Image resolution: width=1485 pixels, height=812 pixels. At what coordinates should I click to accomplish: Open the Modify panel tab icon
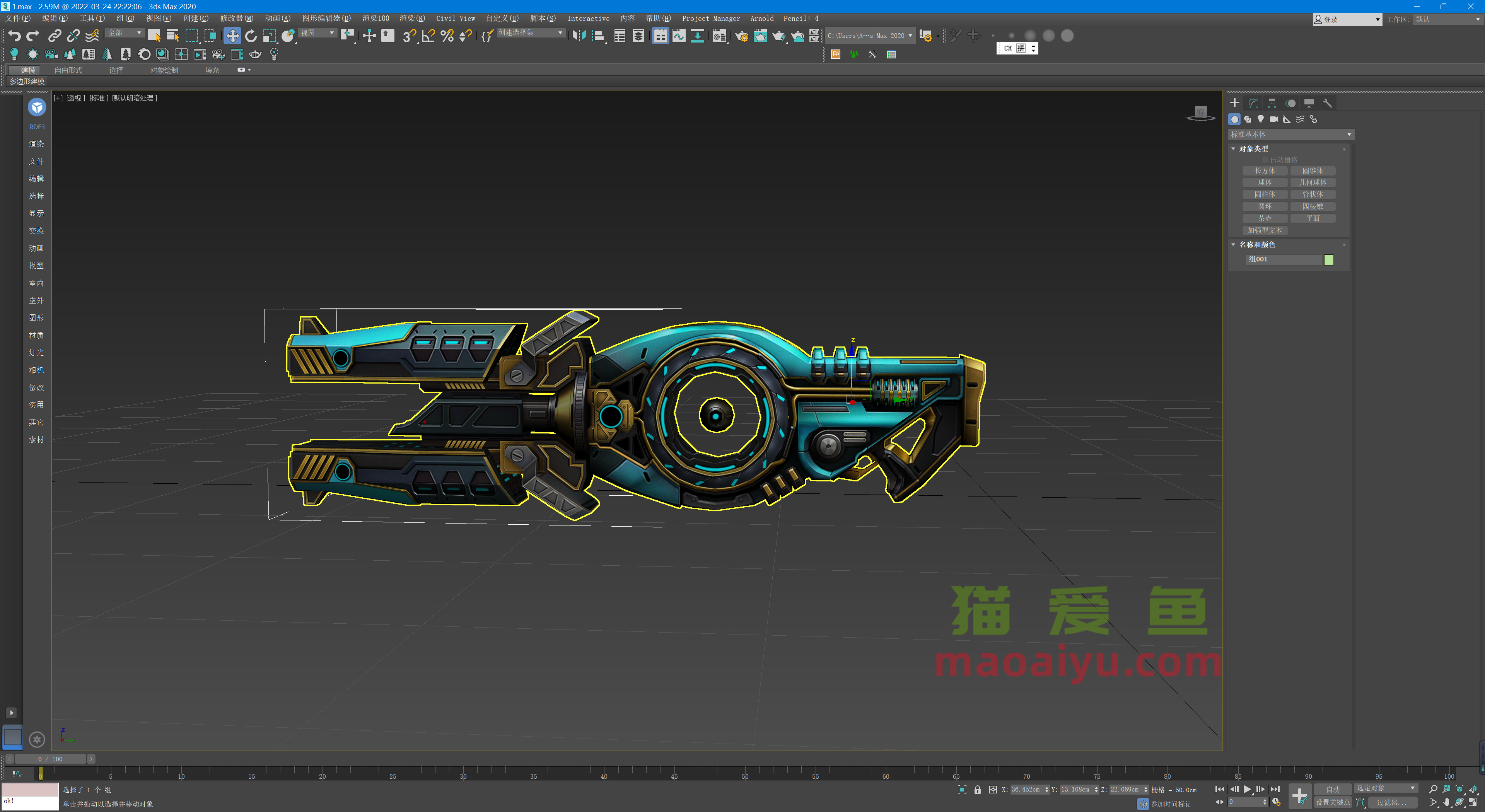(x=1253, y=103)
